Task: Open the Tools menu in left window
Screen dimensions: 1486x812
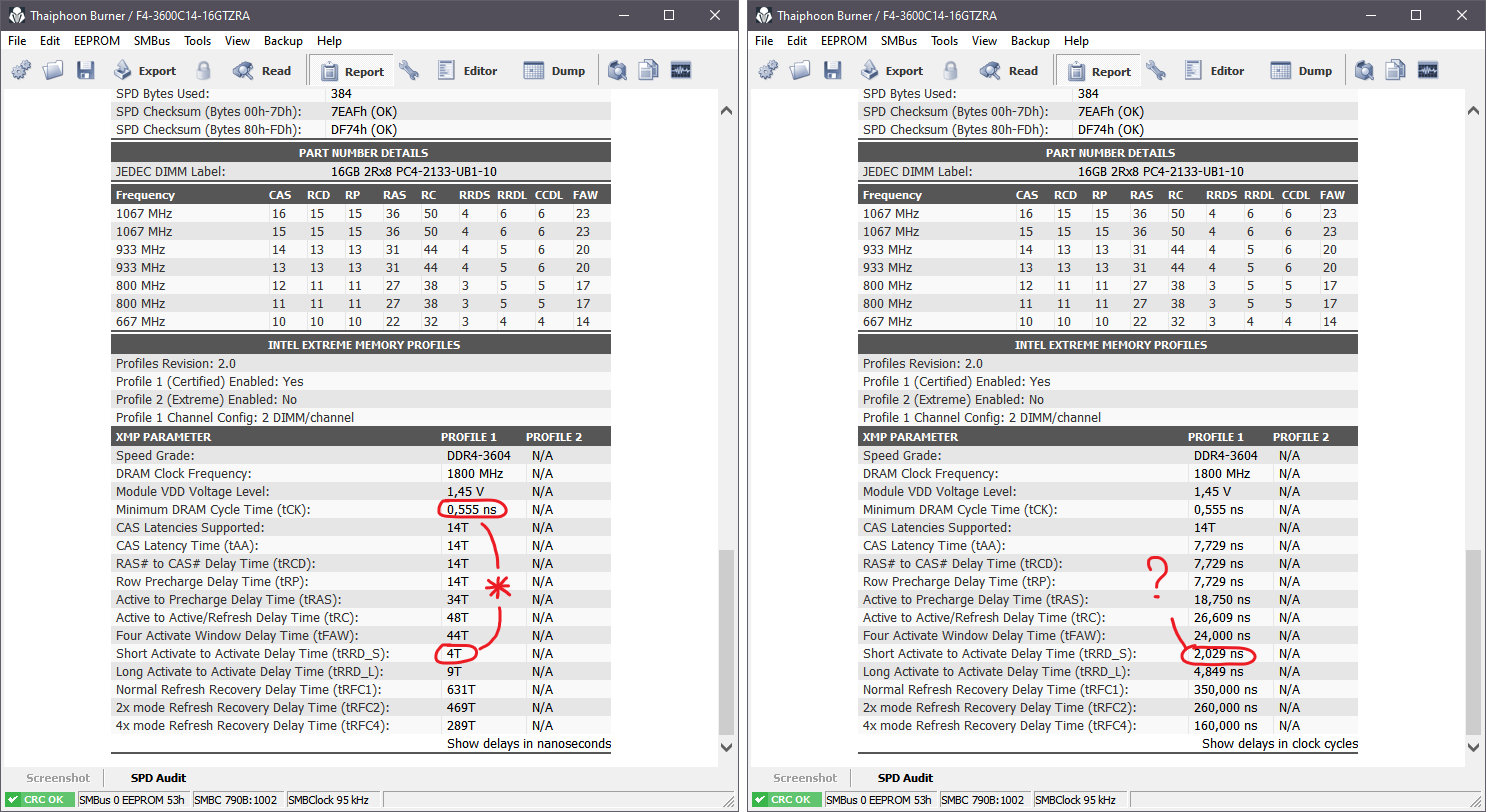Action: [198, 41]
